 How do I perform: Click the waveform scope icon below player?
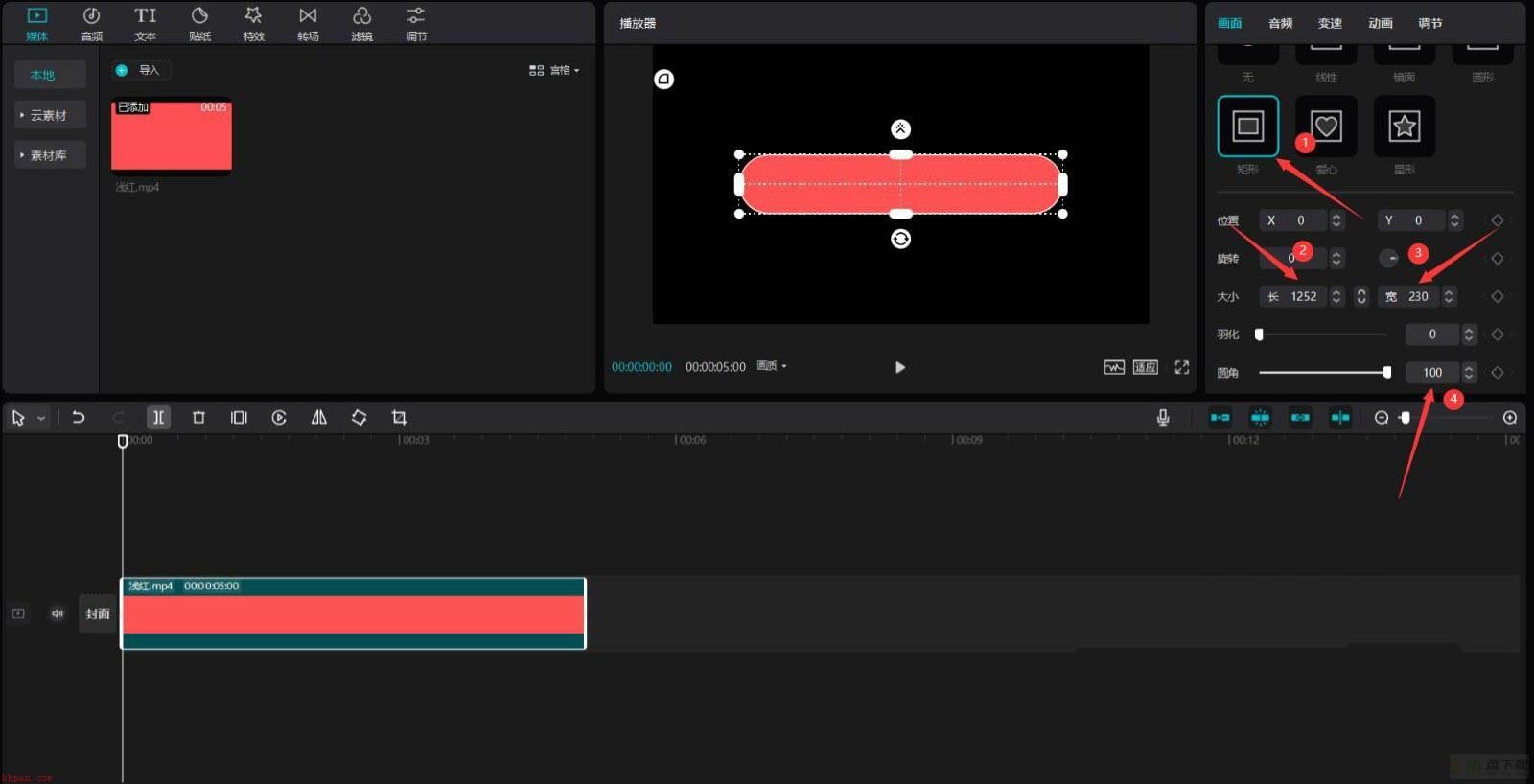(1114, 367)
